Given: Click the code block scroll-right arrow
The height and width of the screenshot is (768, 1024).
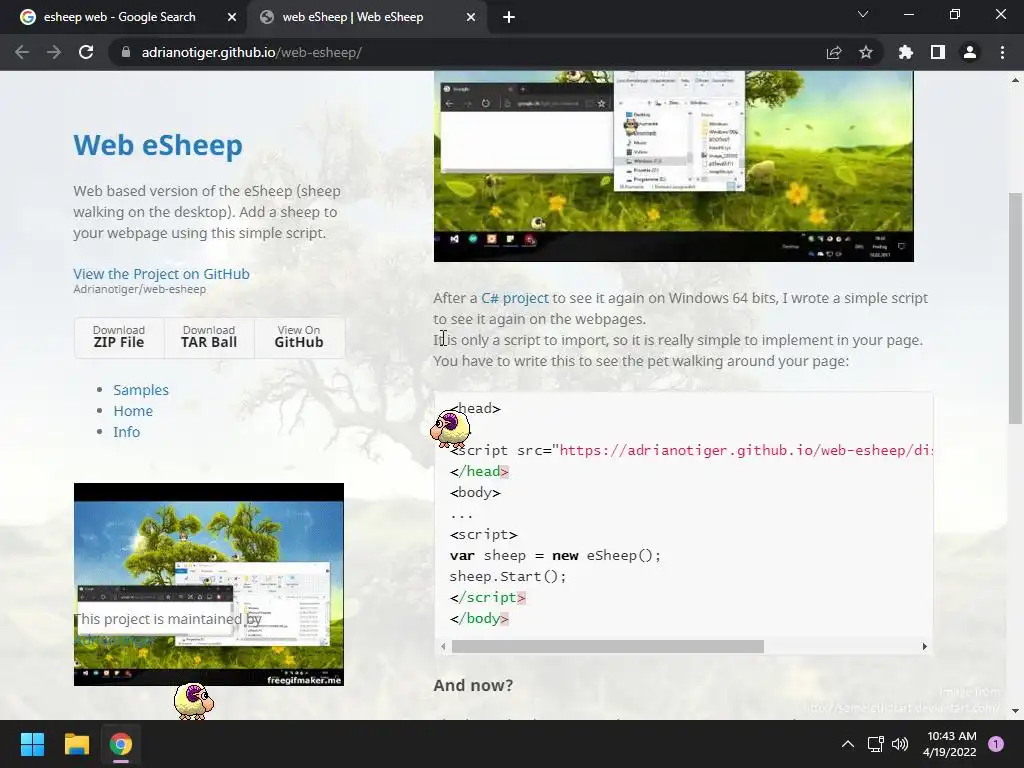Looking at the screenshot, I should pyautogui.click(x=925, y=647).
